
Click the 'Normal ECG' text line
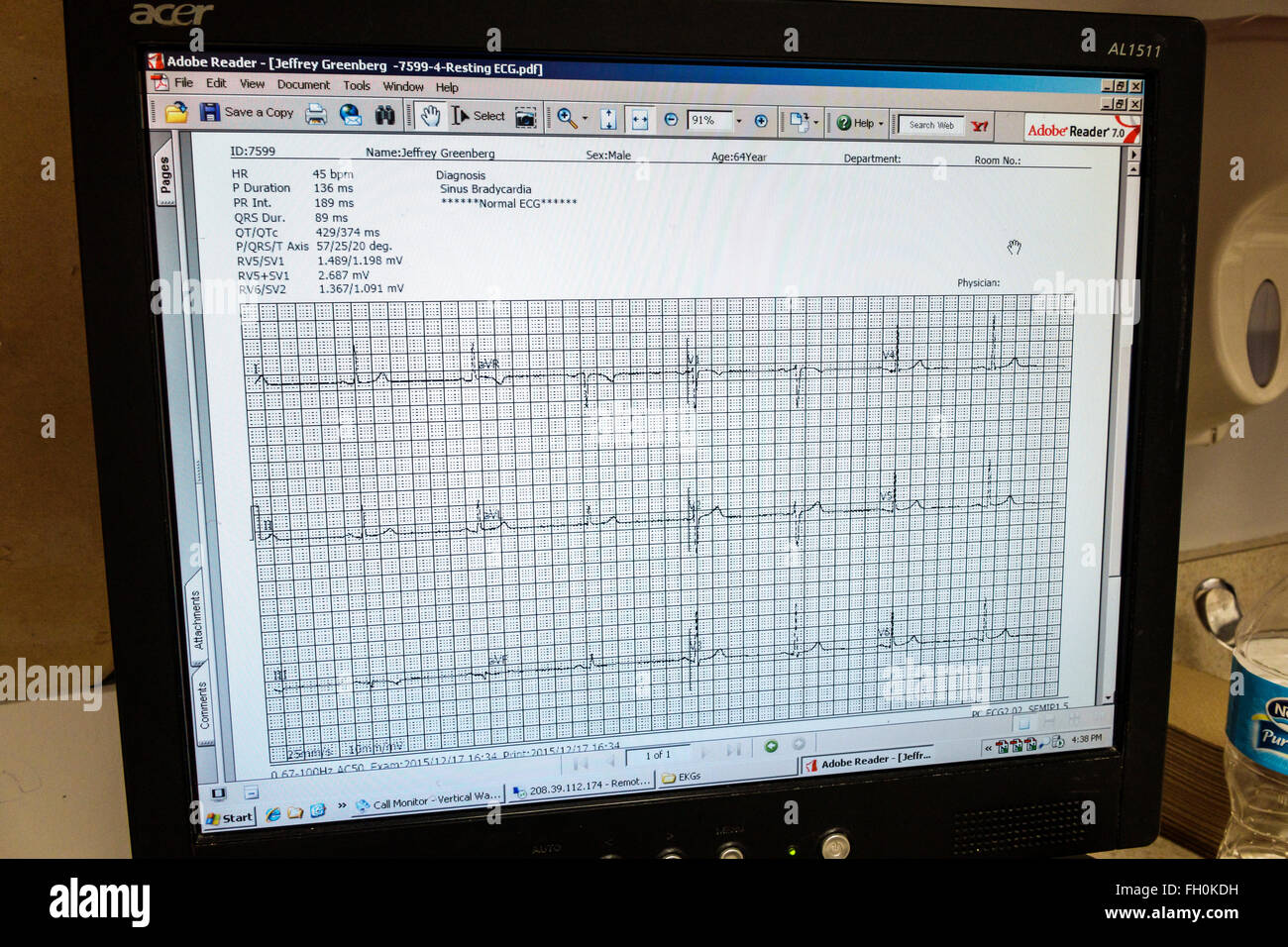point(508,204)
